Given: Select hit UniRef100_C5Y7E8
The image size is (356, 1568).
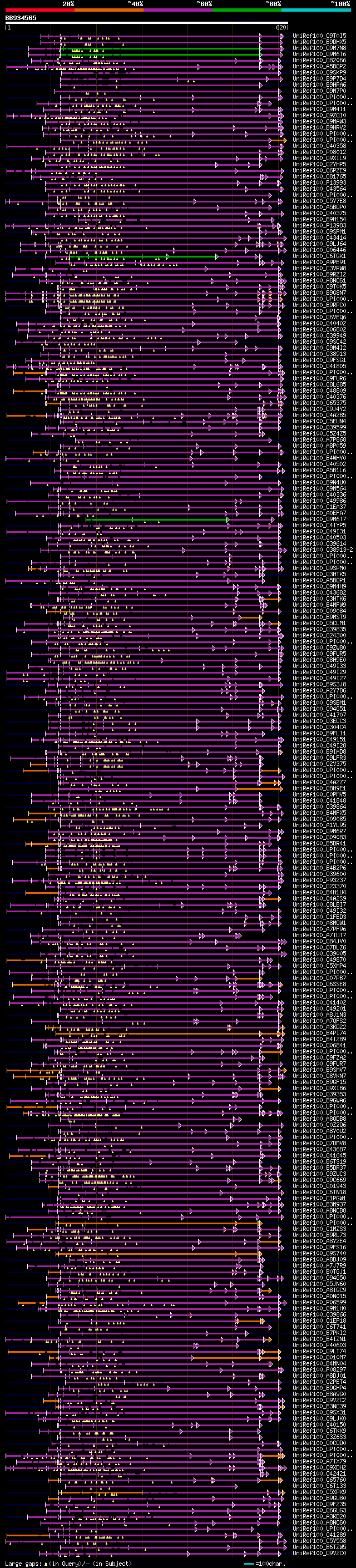Looking at the screenshot, I should click(x=319, y=201).
